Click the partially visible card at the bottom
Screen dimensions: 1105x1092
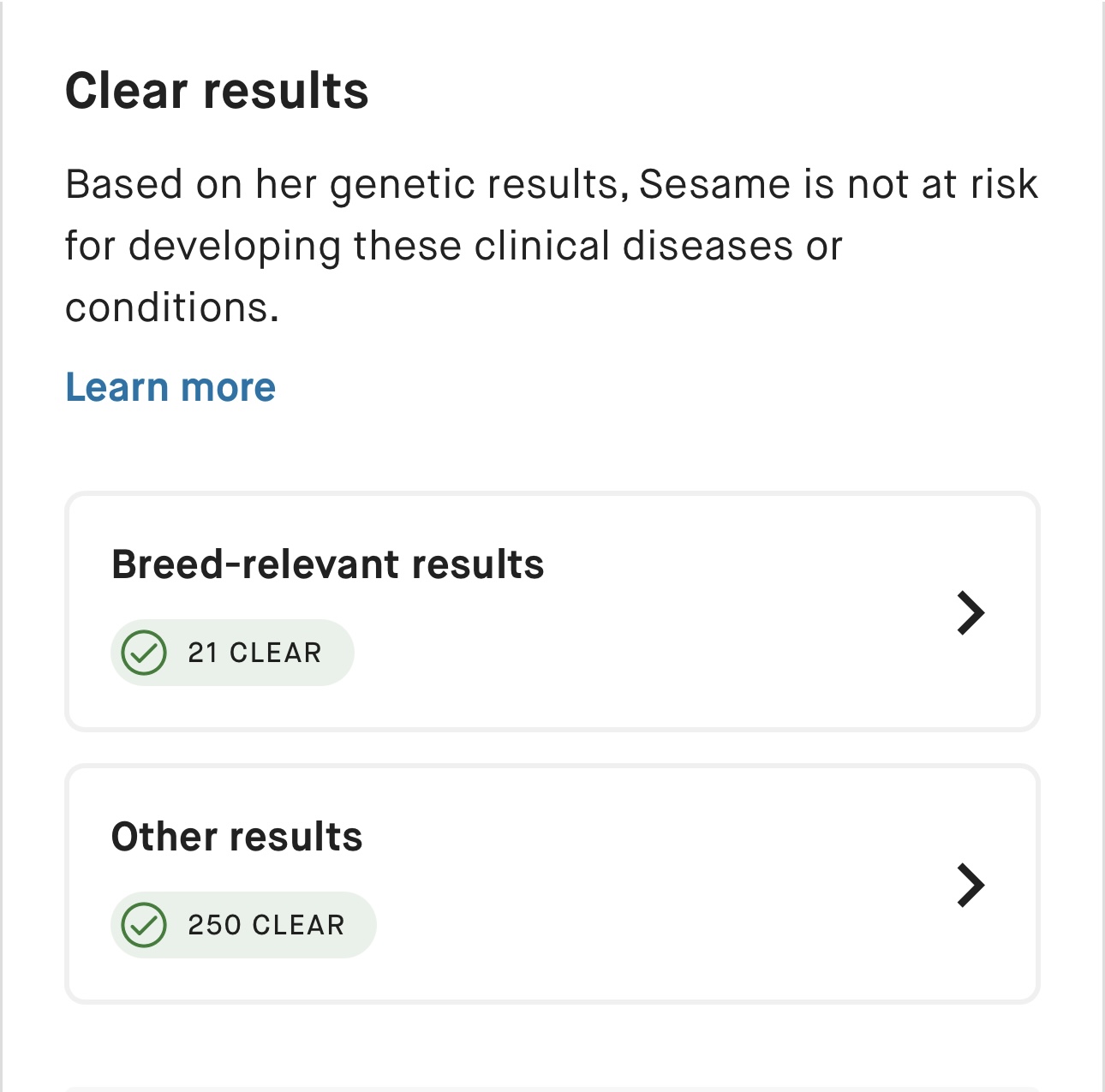point(552,1089)
